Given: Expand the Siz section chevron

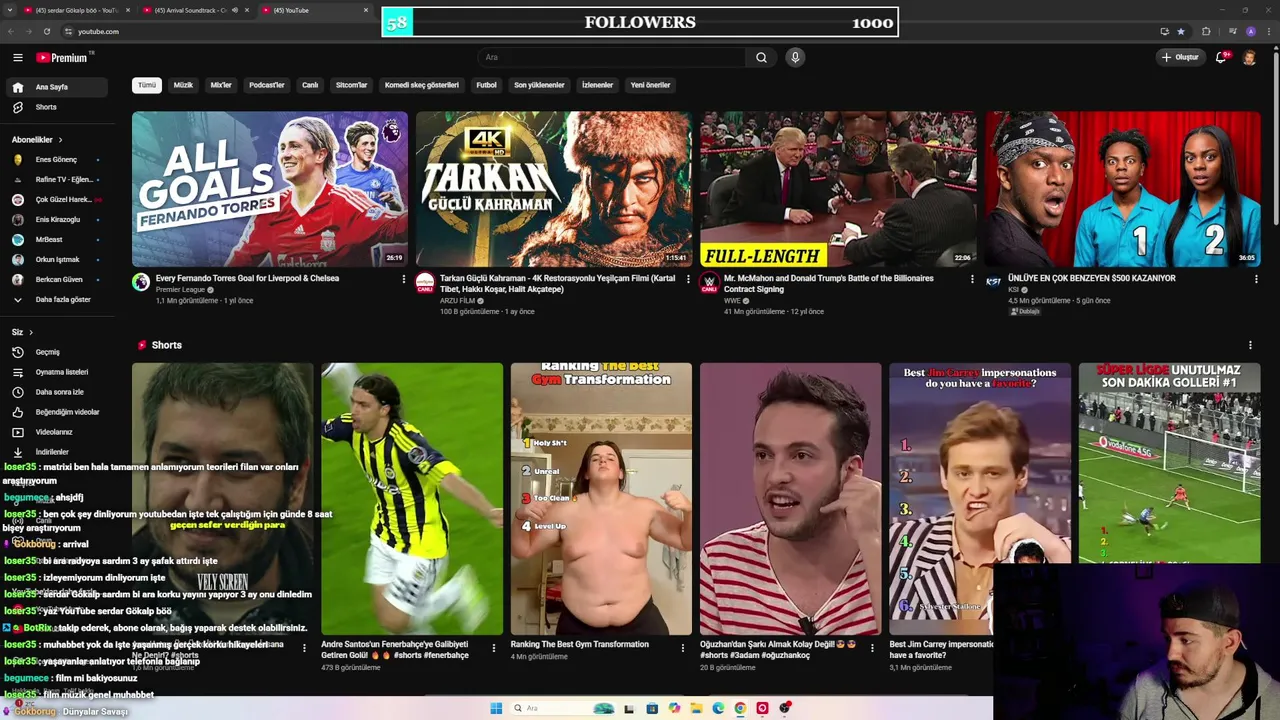Looking at the screenshot, I should click(31, 332).
